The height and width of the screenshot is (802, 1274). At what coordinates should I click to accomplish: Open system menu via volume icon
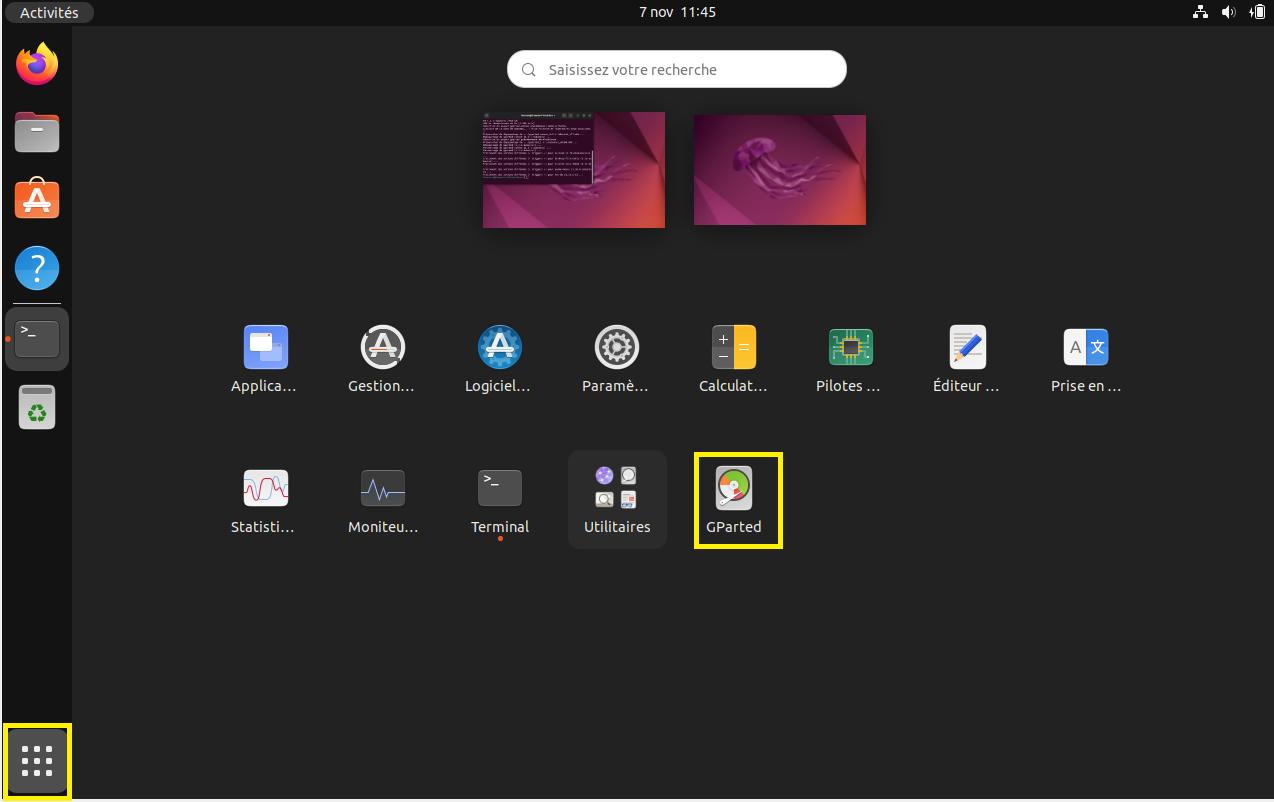(1229, 13)
